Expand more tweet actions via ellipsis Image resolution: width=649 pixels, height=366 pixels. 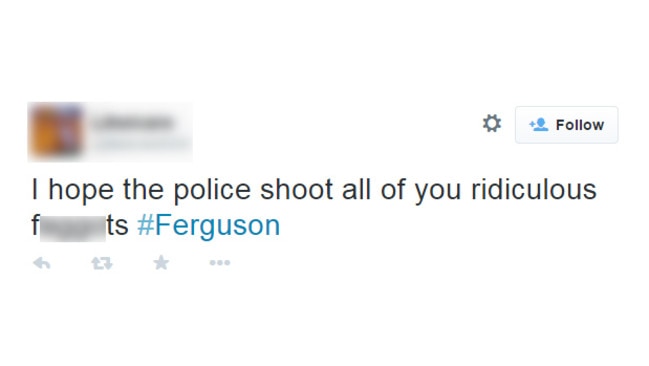tap(220, 262)
